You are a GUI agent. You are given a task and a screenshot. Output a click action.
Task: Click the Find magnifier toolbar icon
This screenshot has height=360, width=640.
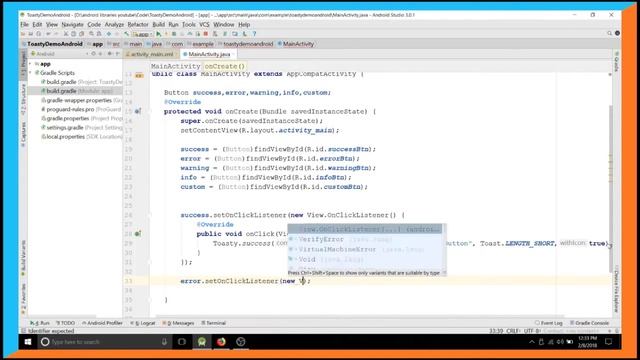click(91, 34)
